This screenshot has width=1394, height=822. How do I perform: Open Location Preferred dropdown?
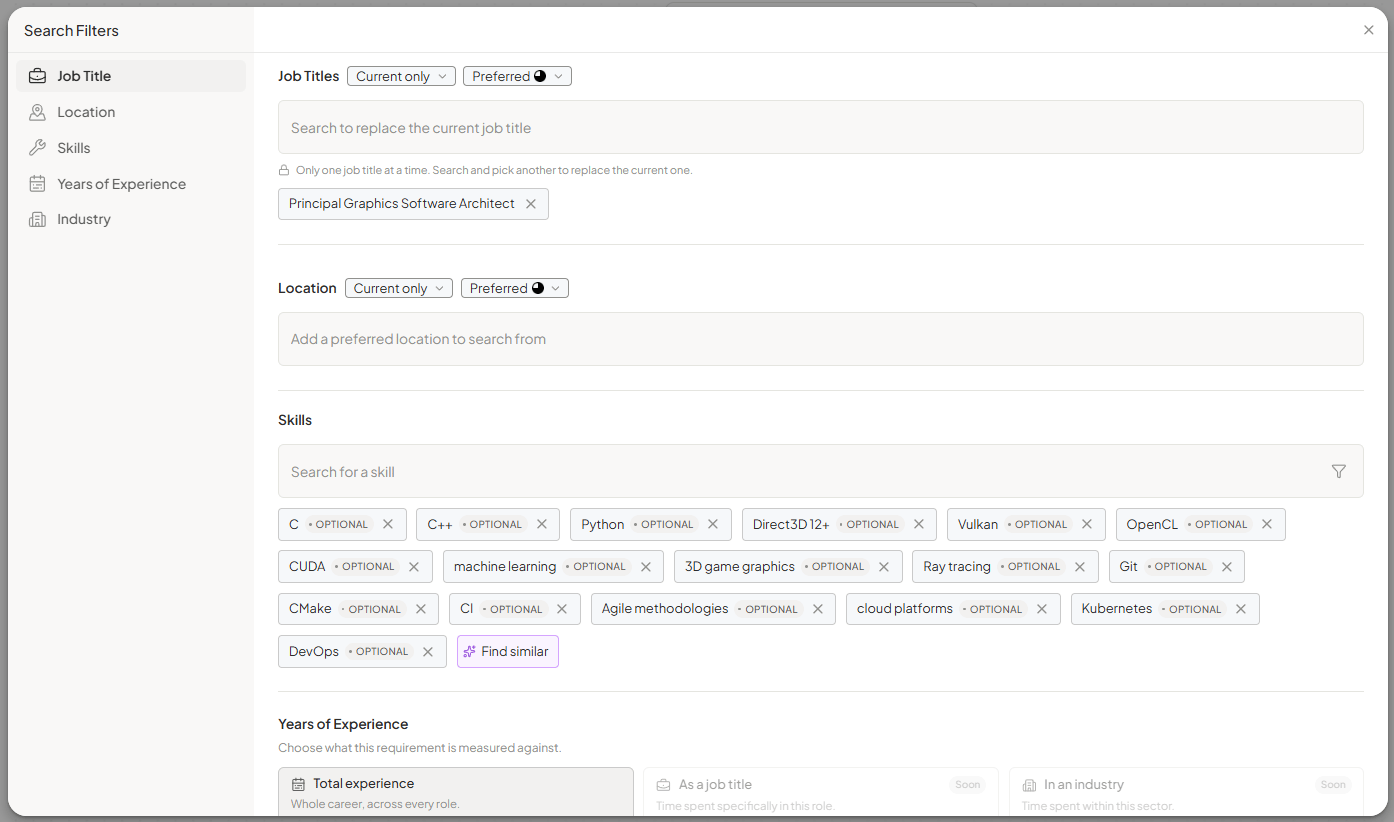515,288
